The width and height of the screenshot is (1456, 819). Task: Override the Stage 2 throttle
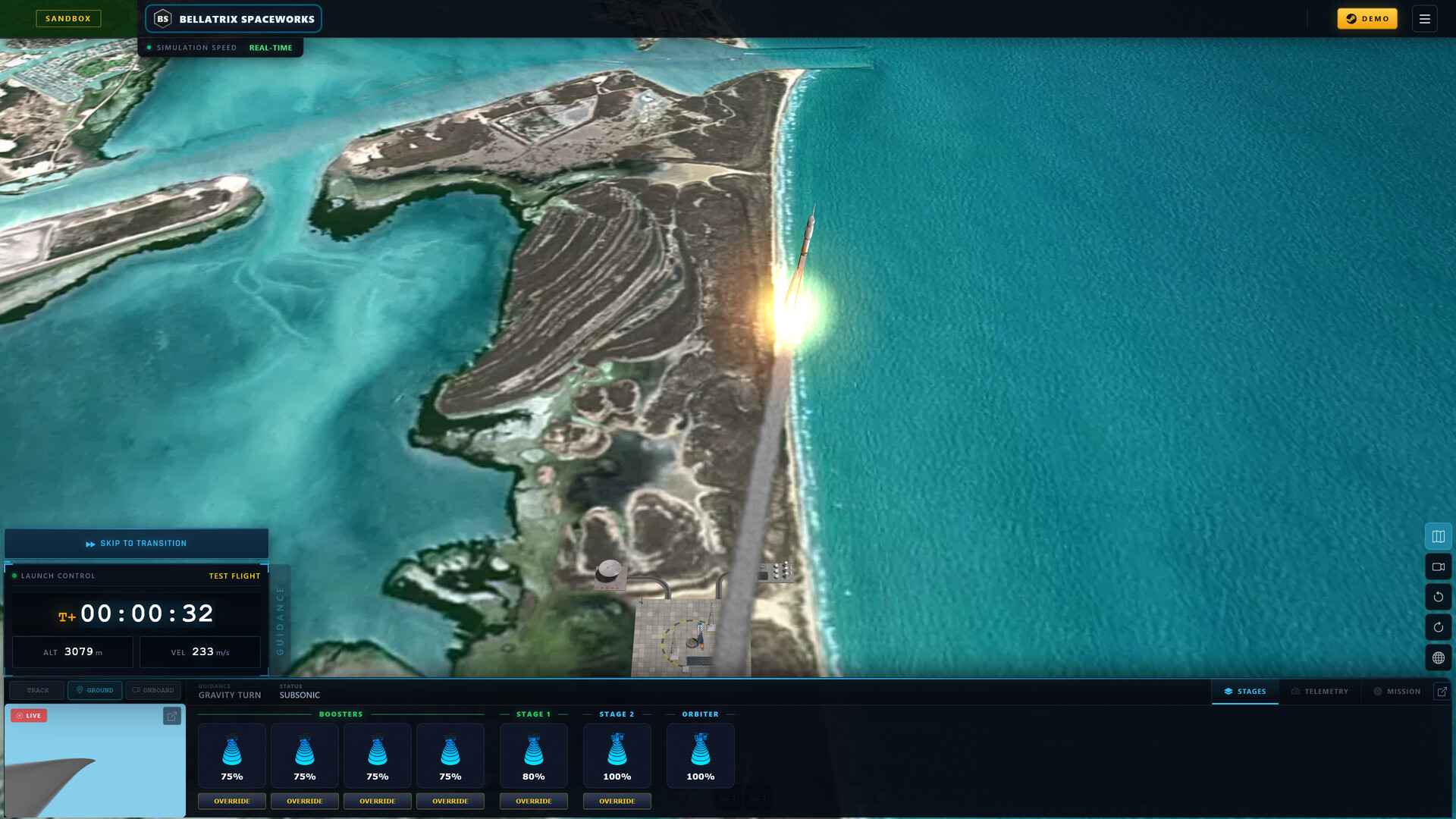click(x=617, y=802)
